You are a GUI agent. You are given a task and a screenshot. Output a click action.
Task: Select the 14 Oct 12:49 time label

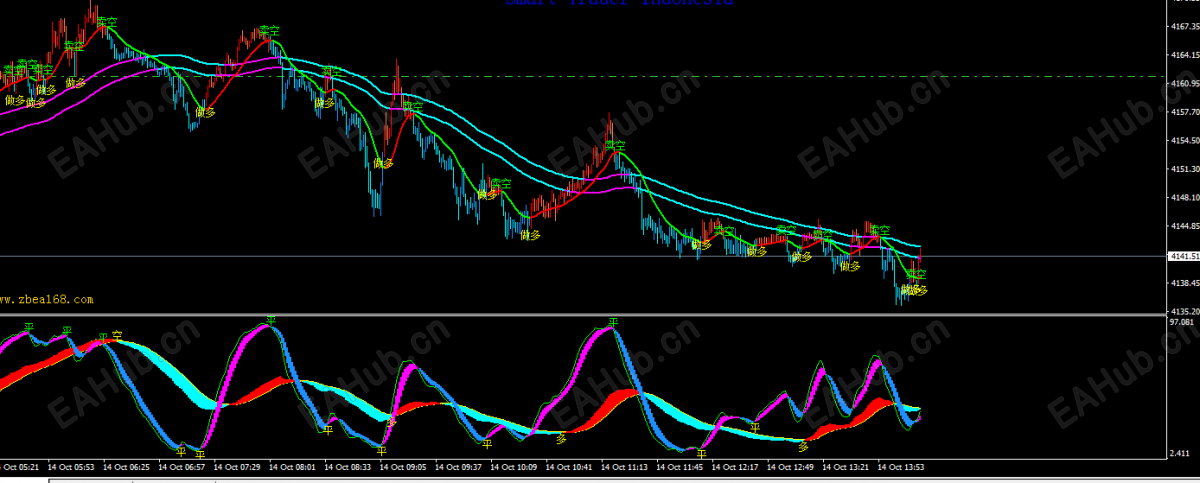789,467
